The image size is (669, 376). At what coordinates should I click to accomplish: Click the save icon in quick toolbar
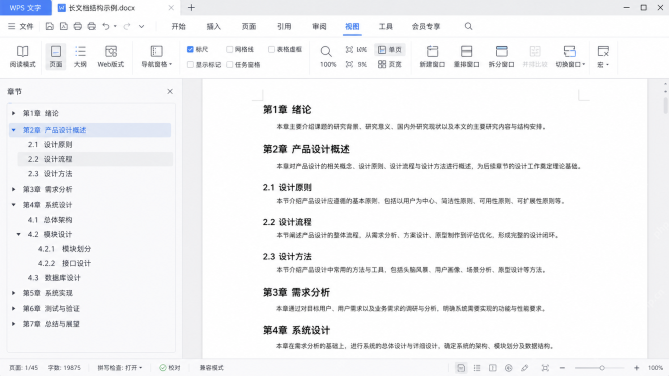(x=49, y=26)
